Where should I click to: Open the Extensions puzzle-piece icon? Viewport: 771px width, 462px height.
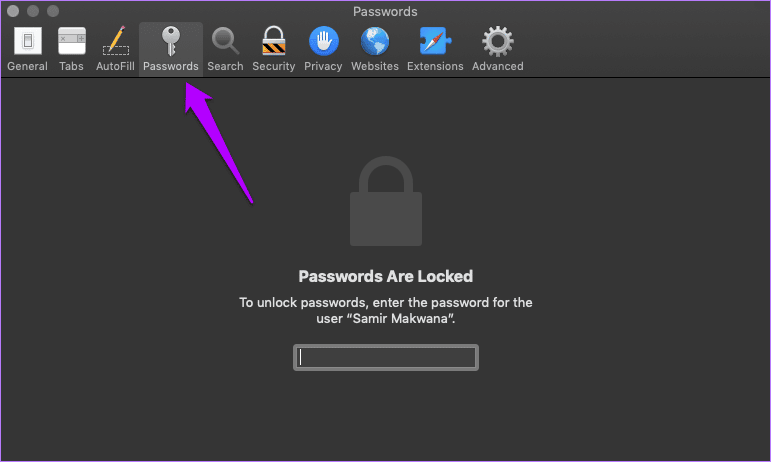tap(435, 41)
